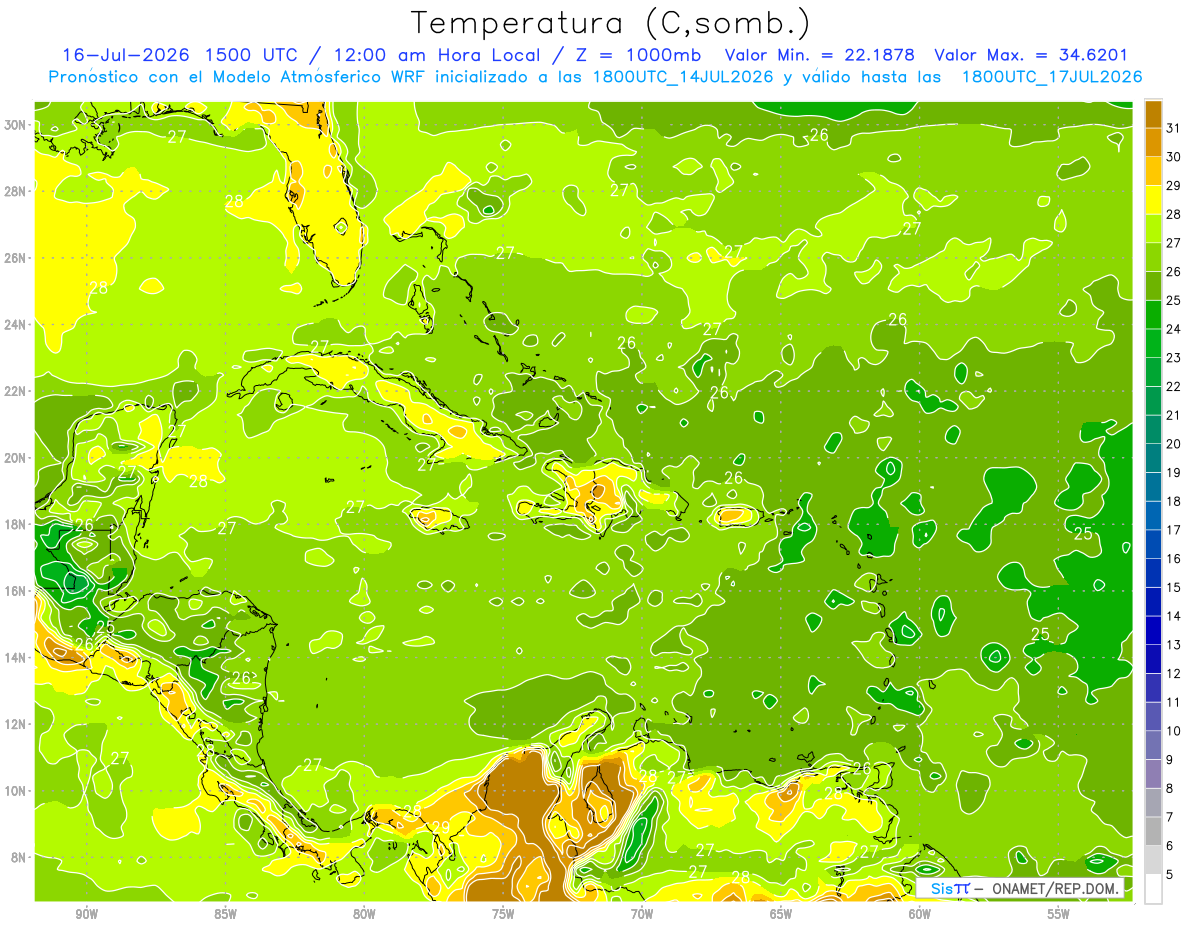1200x927 pixels.
Task: Click the colorbar label 31
Action: point(1174,128)
